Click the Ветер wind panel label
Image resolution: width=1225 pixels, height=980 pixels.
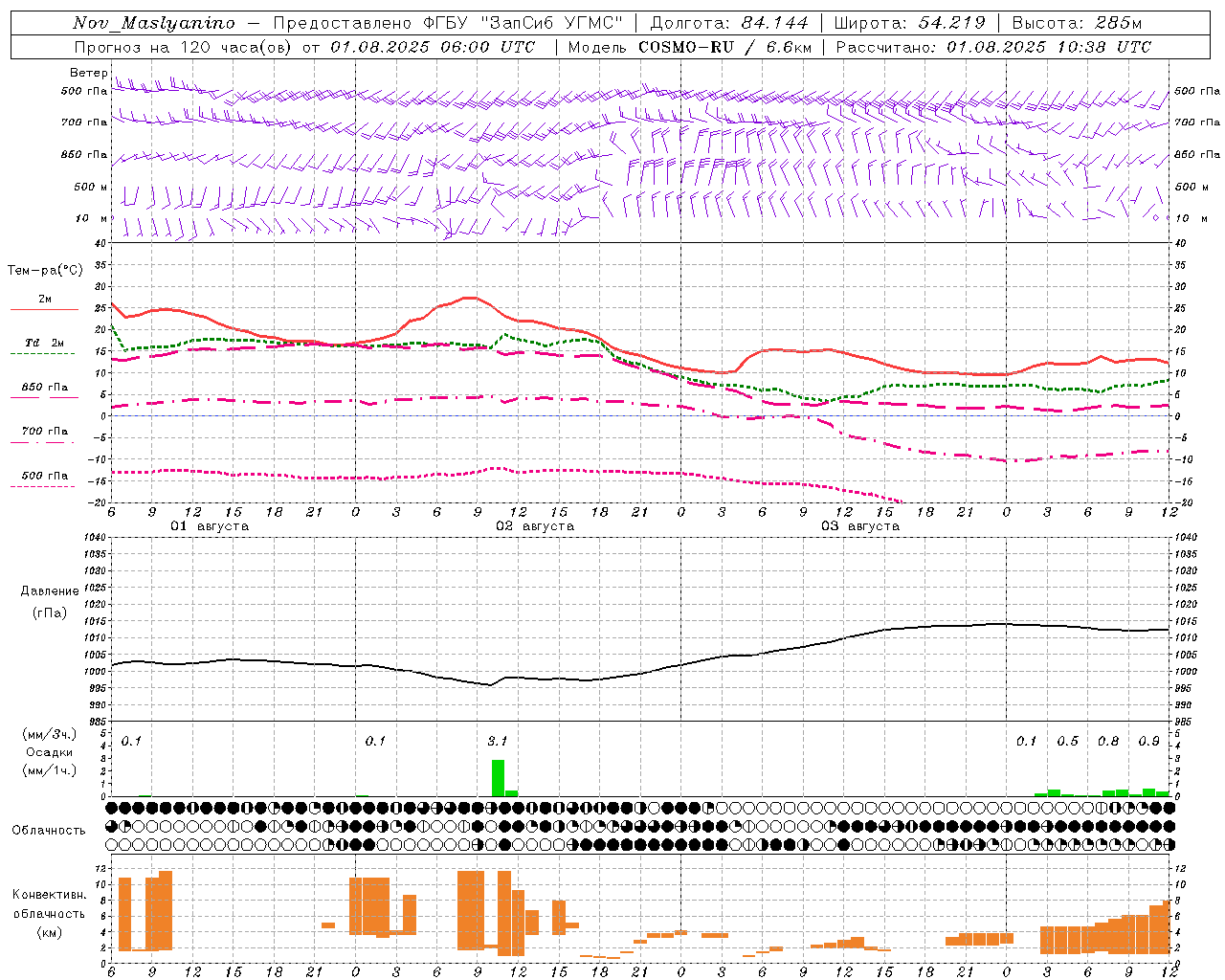pos(88,73)
